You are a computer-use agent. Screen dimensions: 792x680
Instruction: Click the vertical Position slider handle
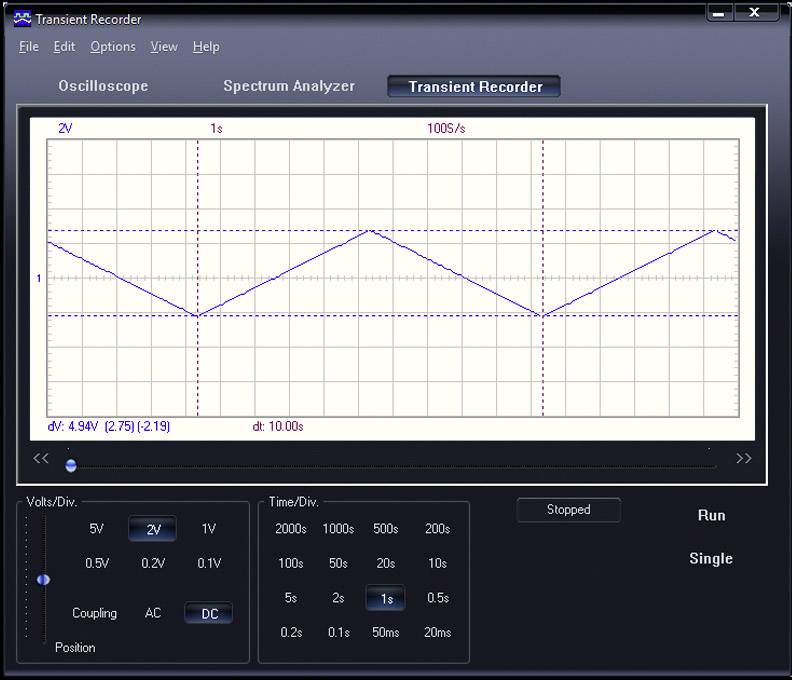point(43,580)
